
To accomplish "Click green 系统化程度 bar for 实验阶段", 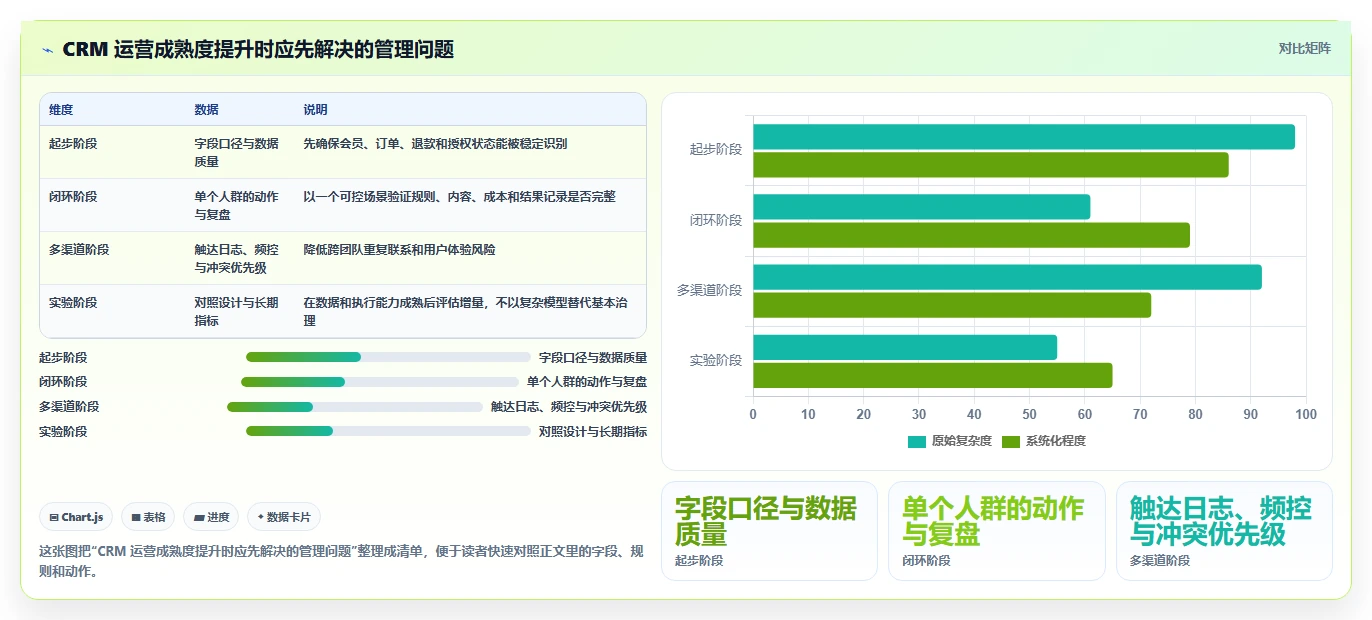I will point(932,375).
